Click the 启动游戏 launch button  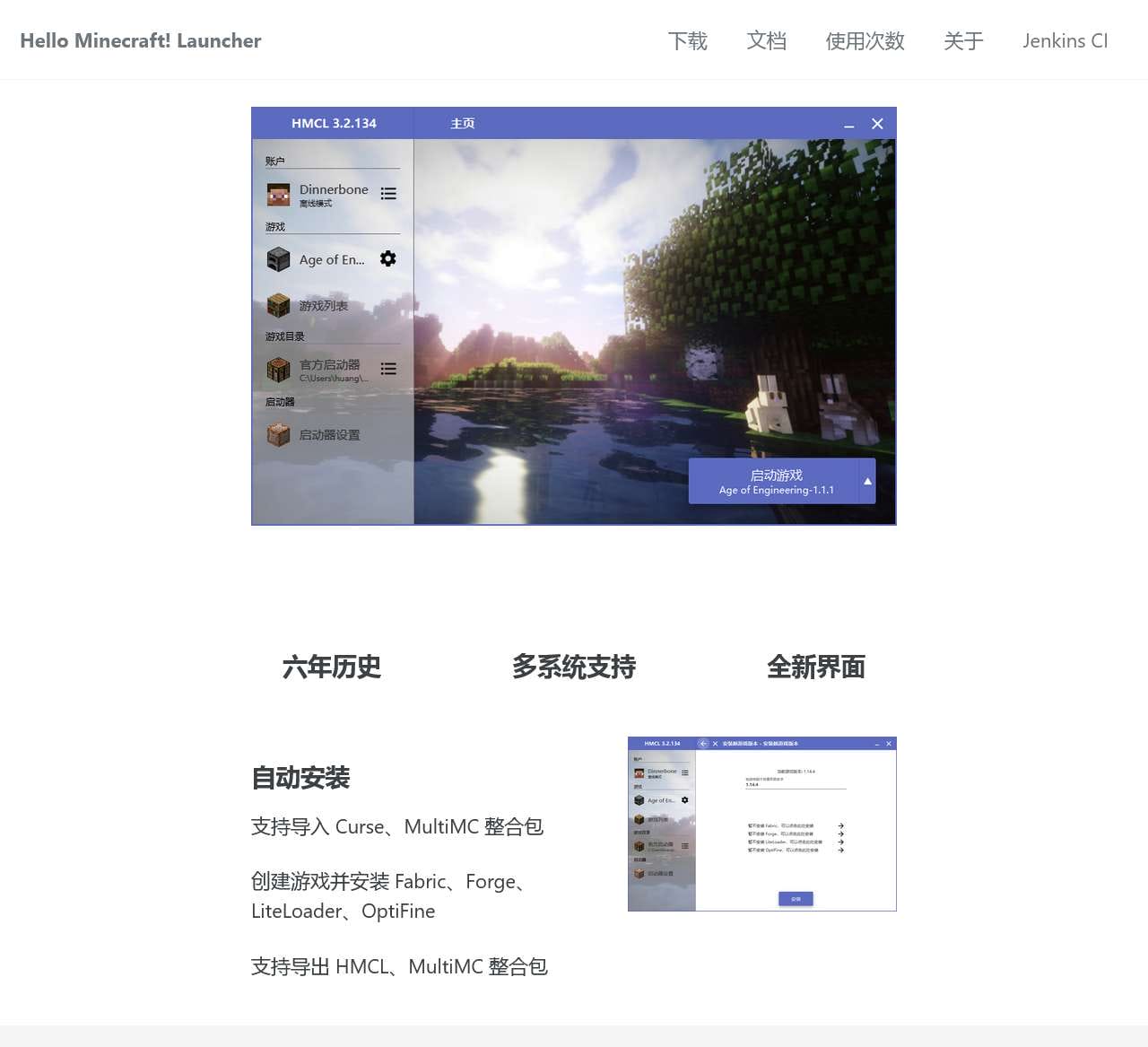tap(774, 481)
